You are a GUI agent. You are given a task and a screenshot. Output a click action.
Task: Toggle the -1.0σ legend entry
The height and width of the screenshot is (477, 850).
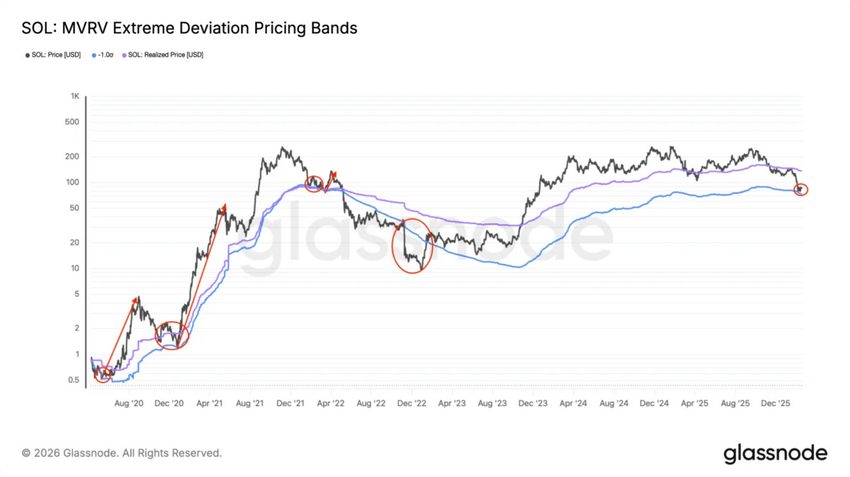pyautogui.click(x=103, y=55)
